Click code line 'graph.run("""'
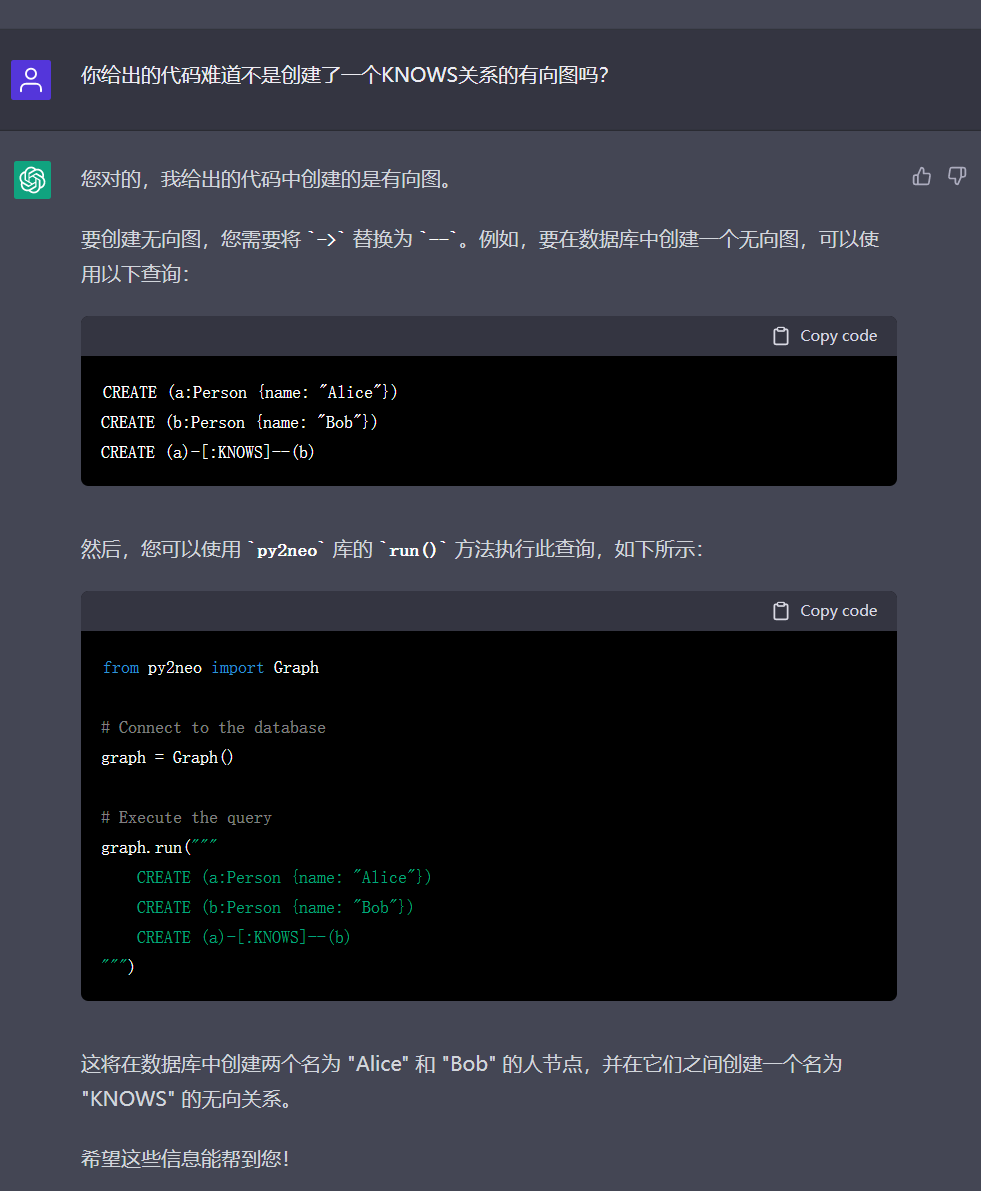This screenshot has width=981, height=1191. click(159, 847)
